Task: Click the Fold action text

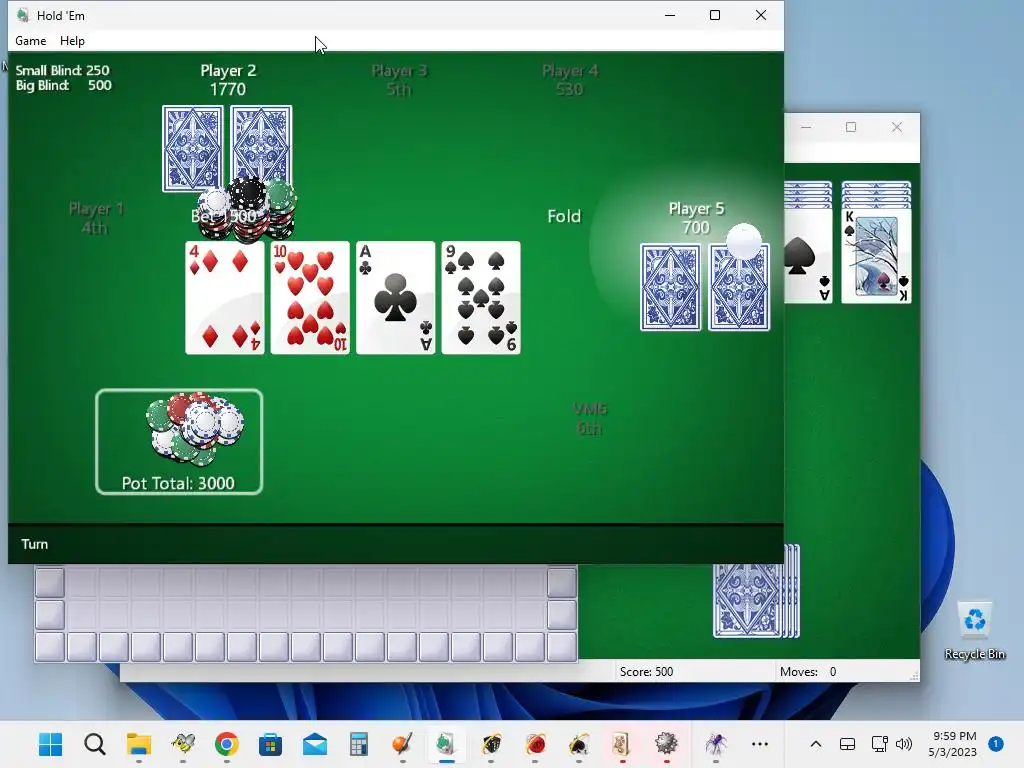Action: 564,216
